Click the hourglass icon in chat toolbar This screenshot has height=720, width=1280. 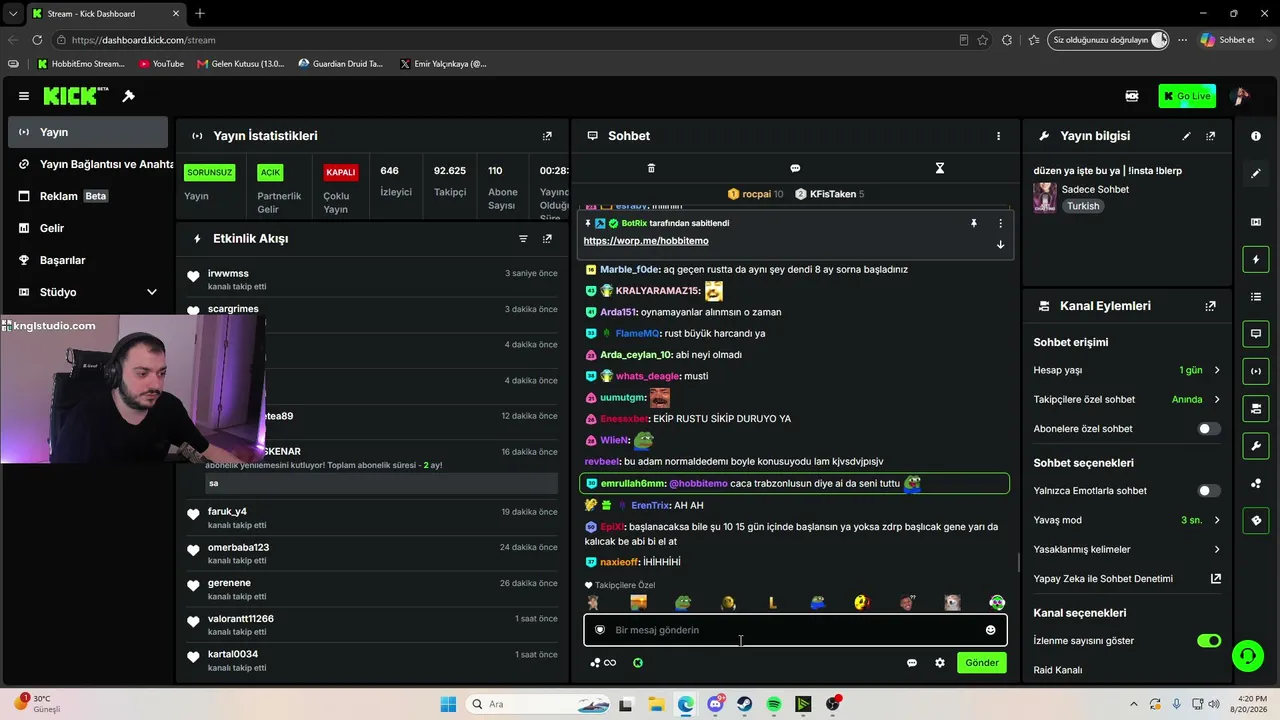pyautogui.click(x=939, y=168)
